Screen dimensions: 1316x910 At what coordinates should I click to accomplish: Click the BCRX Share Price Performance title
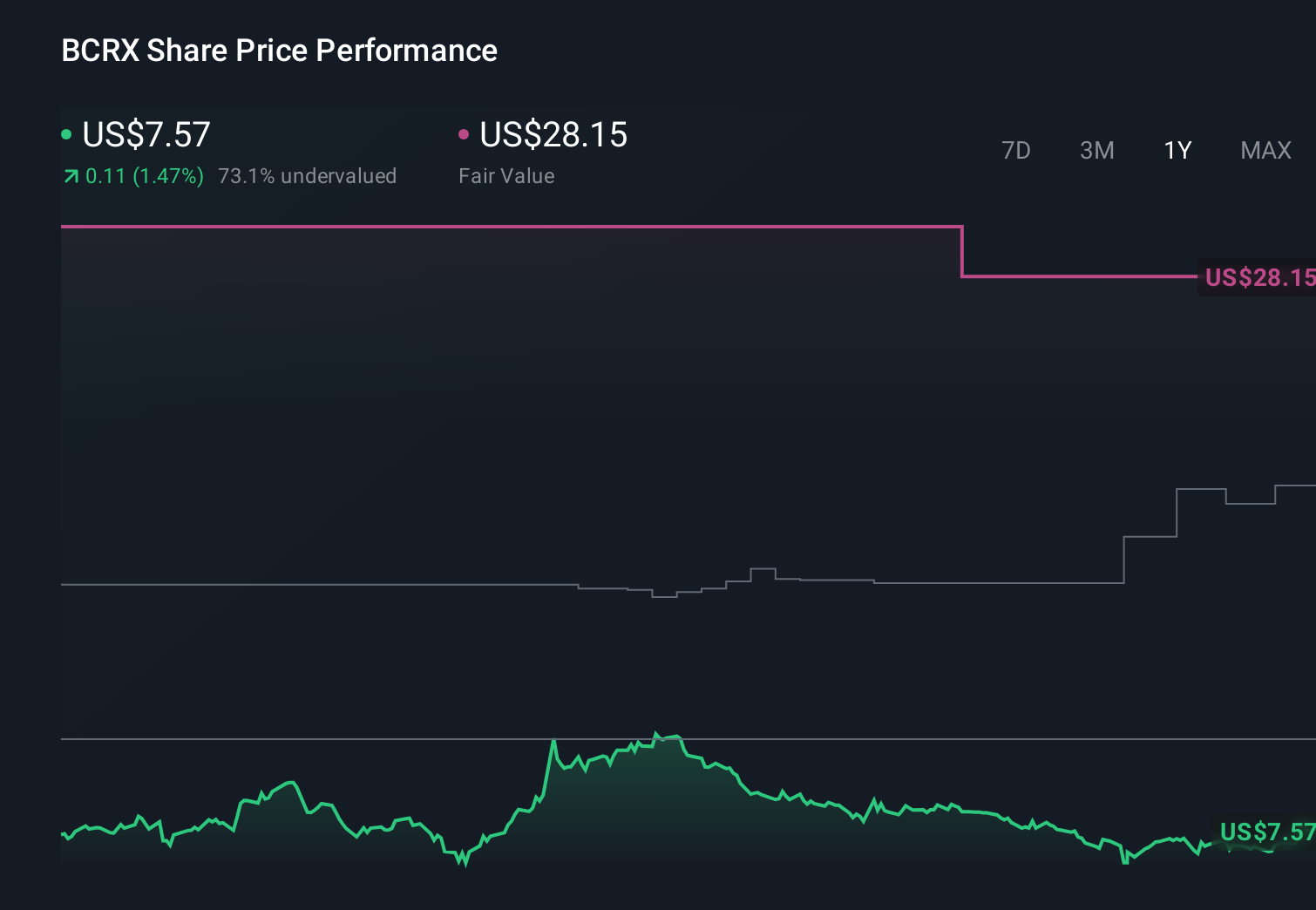click(x=279, y=50)
